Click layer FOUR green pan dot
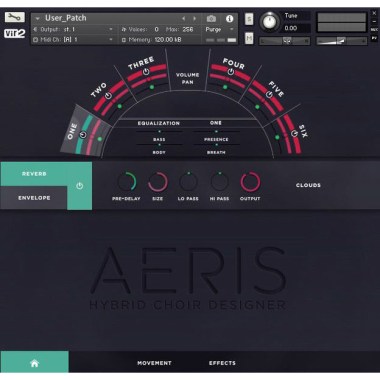The width and height of the screenshot is (380, 380). tap(225, 87)
